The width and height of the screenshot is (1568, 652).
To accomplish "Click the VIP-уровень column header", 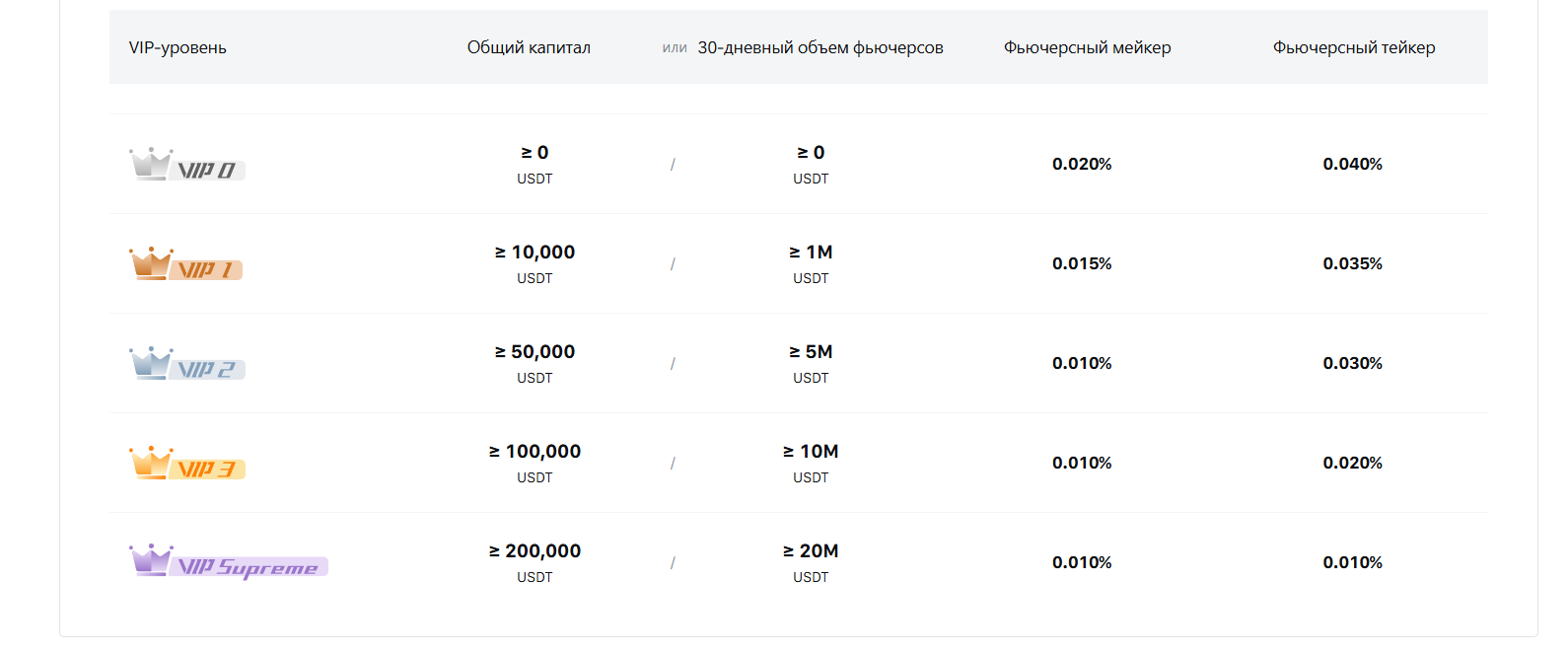I will [x=178, y=47].
